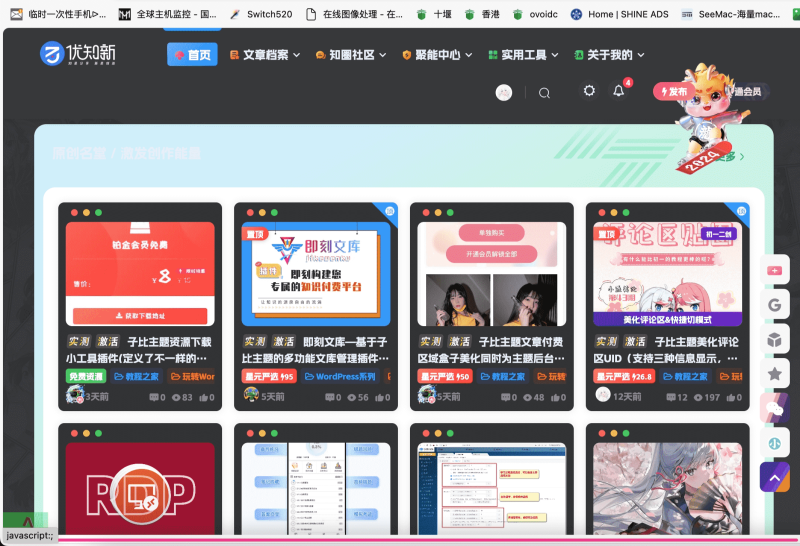Viewport: 800px width, 546px height.
Task: Open the anime girl artwork card
Action: point(667,488)
